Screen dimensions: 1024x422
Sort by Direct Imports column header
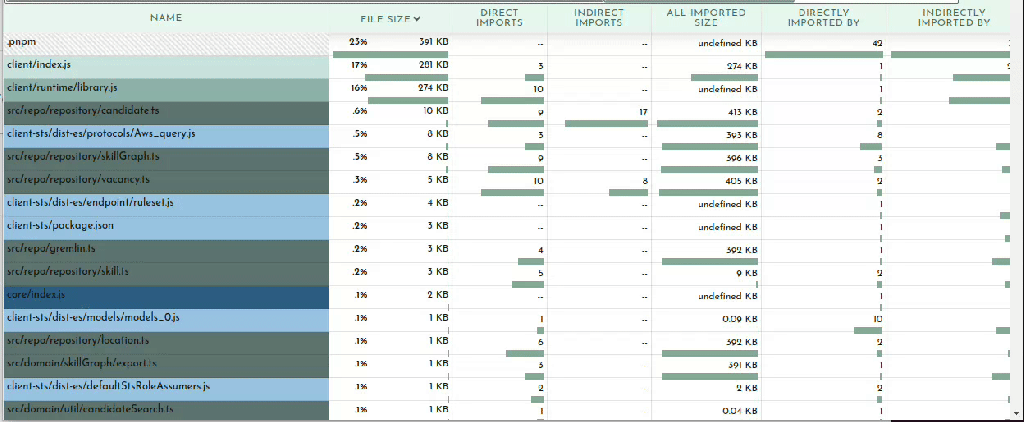(x=499, y=18)
